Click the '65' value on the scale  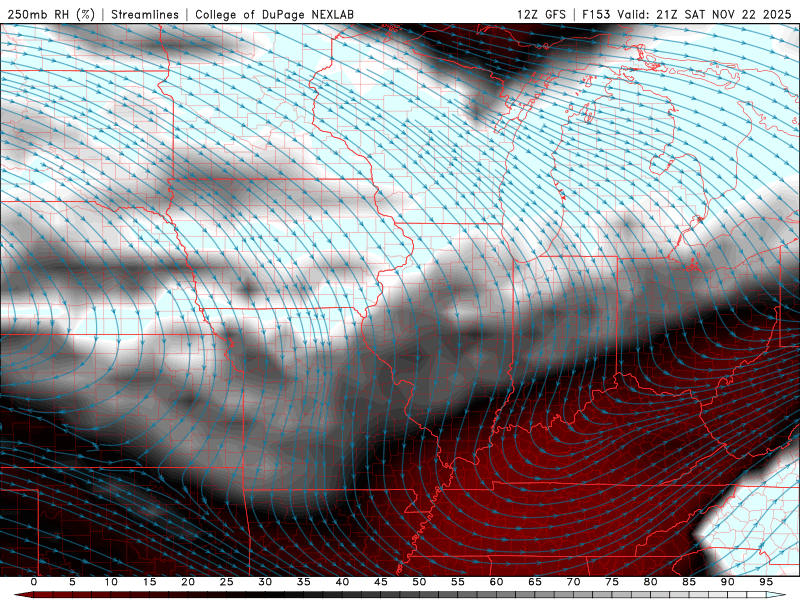click(x=534, y=582)
